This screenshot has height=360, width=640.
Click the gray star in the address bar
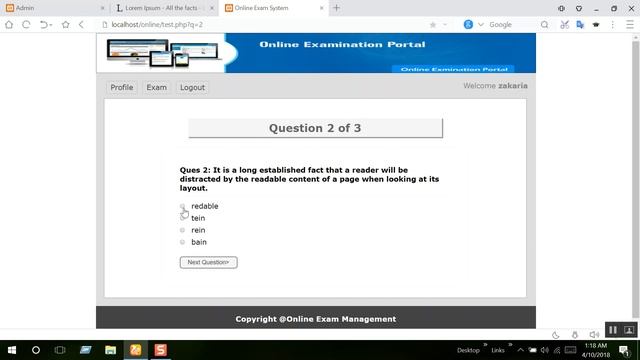click(433, 25)
